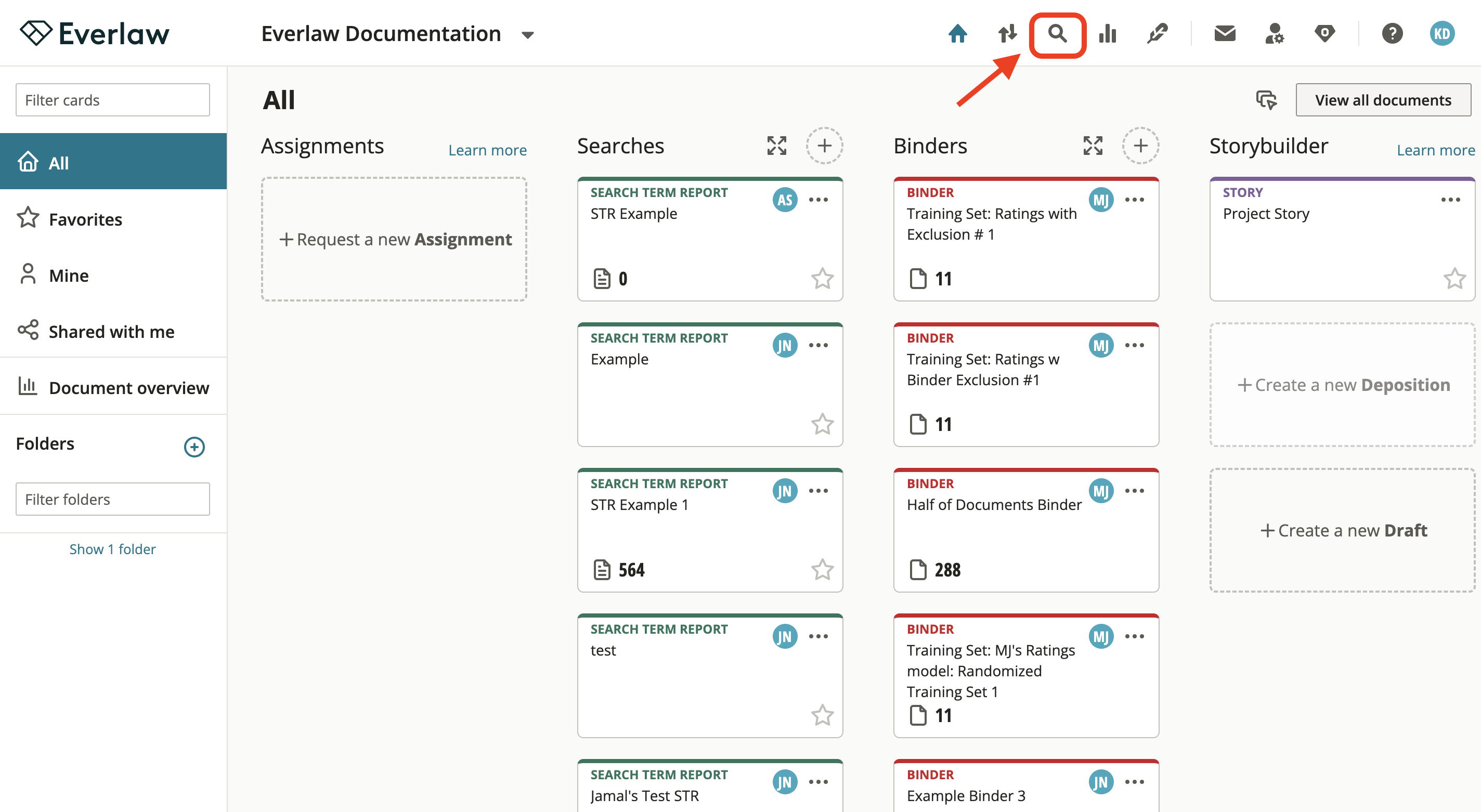Favorite the test search card
Image resolution: width=1481 pixels, height=812 pixels.
(823, 715)
